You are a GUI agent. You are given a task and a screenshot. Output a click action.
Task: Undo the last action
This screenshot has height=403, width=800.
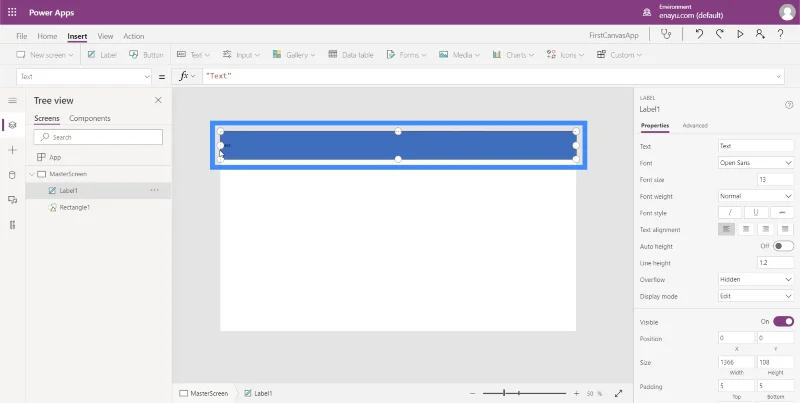tap(699, 34)
